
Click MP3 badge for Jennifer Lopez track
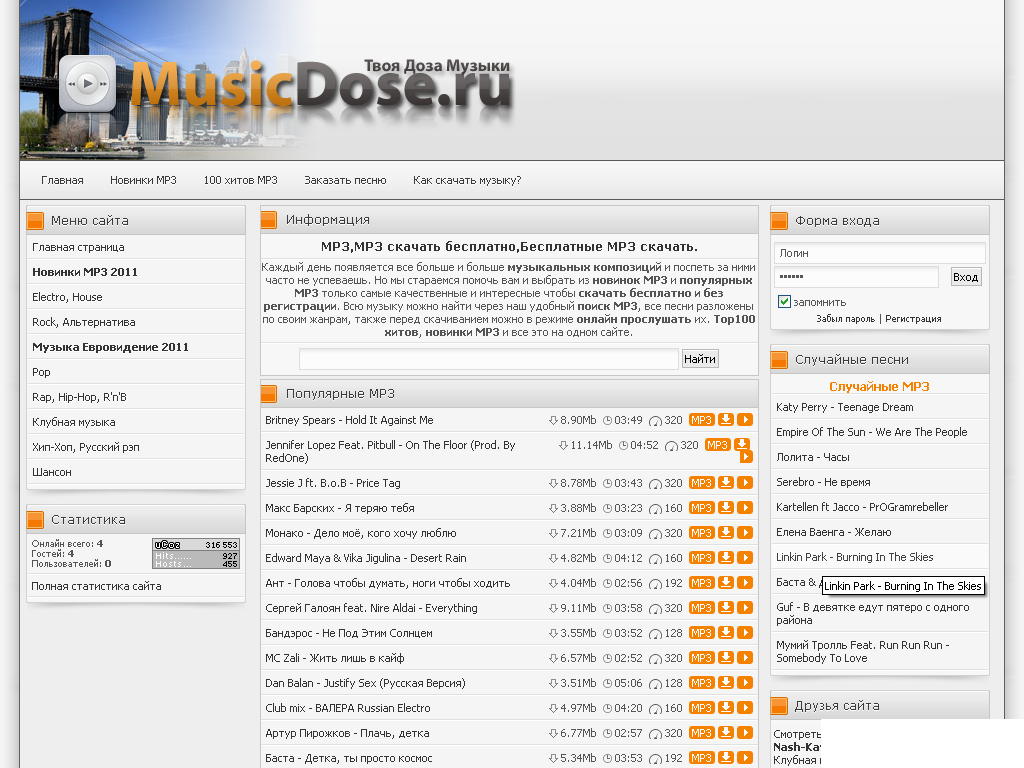717,445
